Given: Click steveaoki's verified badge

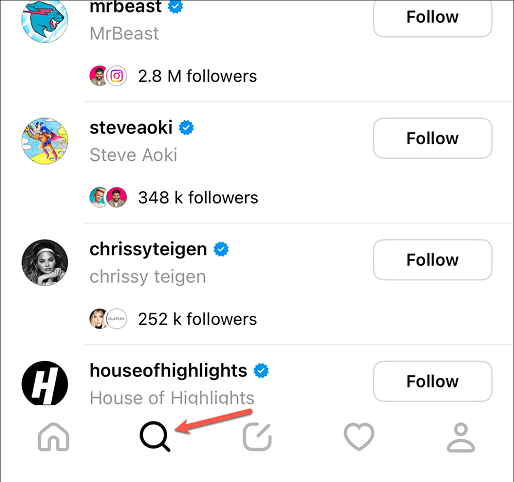Looking at the screenshot, I should [x=186, y=128].
